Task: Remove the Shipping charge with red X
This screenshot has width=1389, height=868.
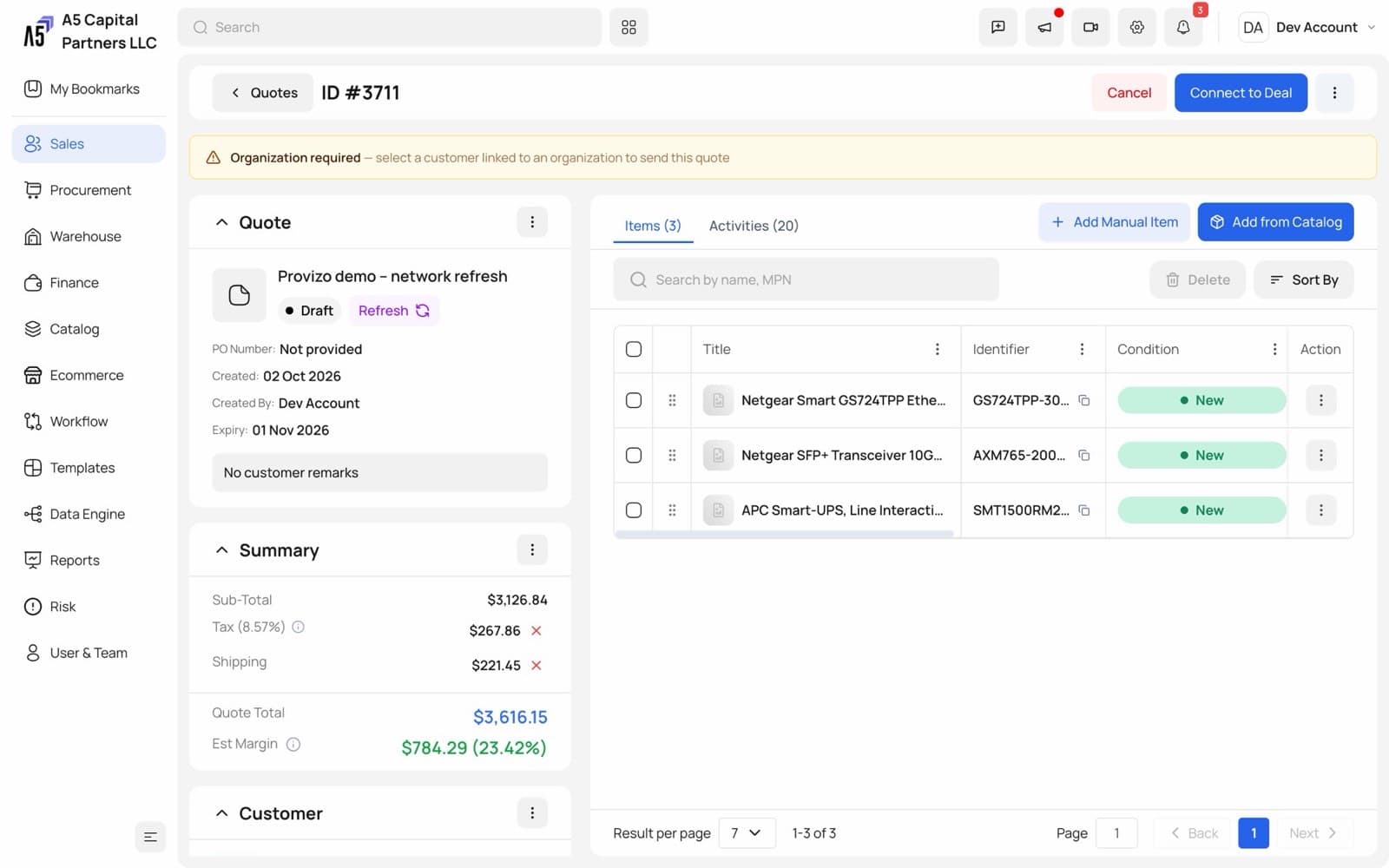Action: pos(537,666)
